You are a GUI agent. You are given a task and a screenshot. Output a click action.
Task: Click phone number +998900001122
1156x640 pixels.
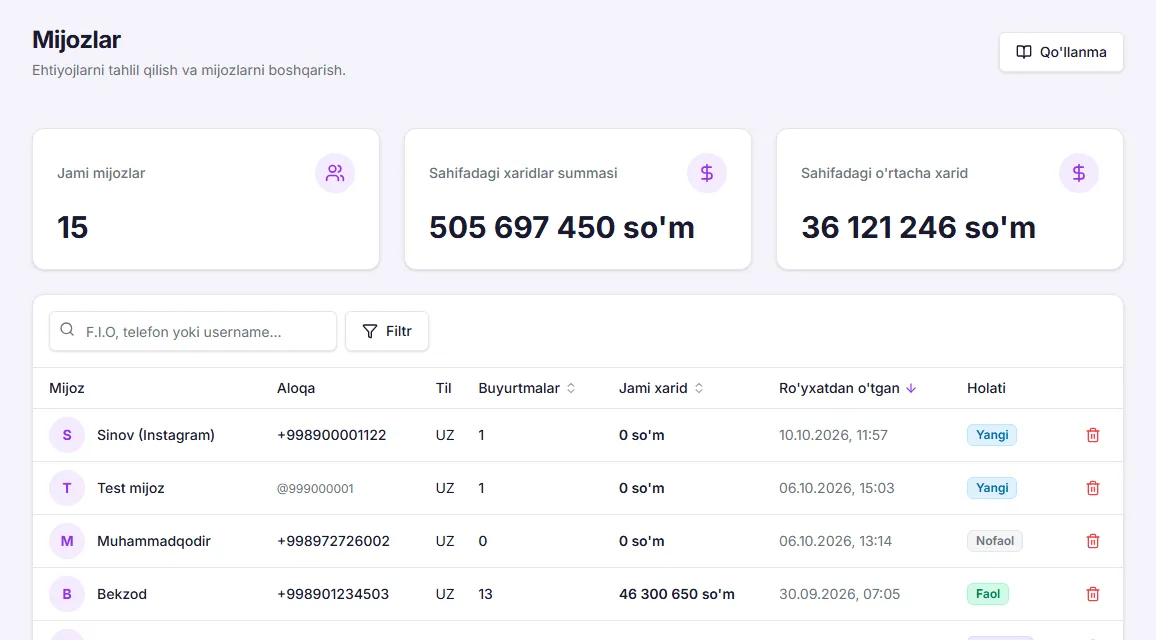pos(331,435)
